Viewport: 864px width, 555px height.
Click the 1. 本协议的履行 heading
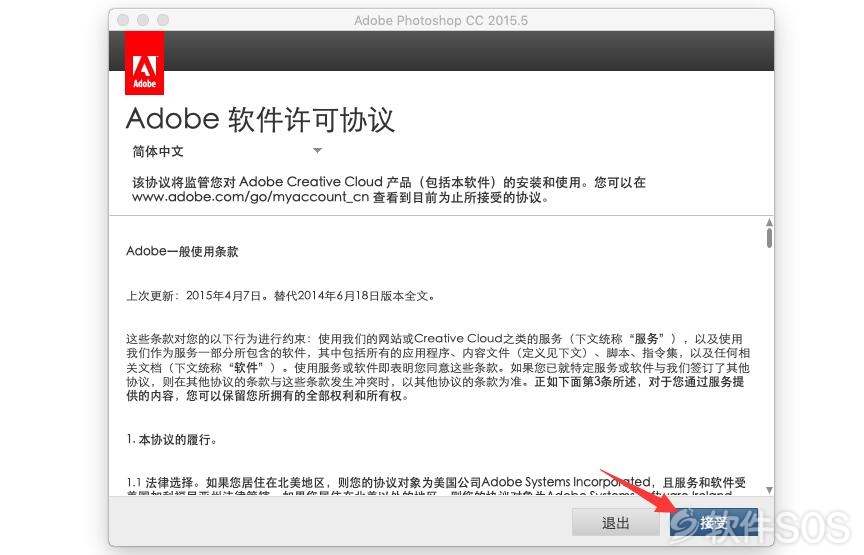(x=172, y=439)
